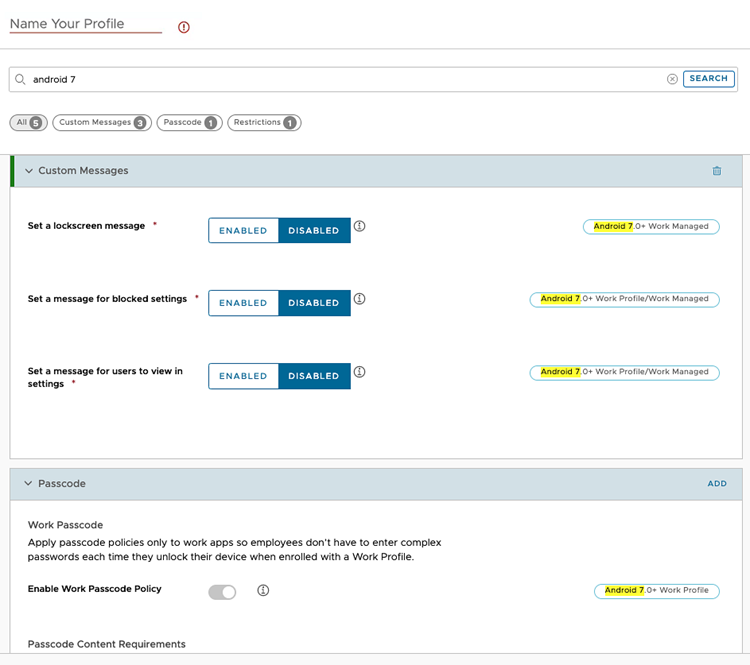Click the red error icon beside profile name
Screen dimensions: 750x665
184,27
